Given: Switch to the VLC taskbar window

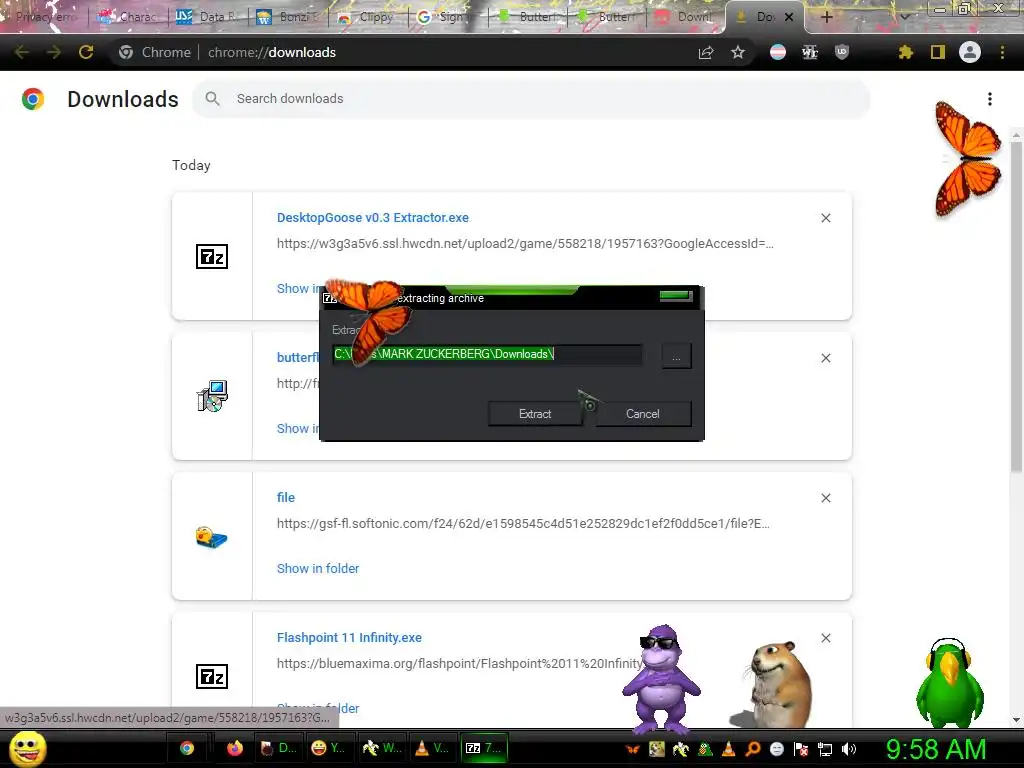Looking at the screenshot, I should [432, 748].
